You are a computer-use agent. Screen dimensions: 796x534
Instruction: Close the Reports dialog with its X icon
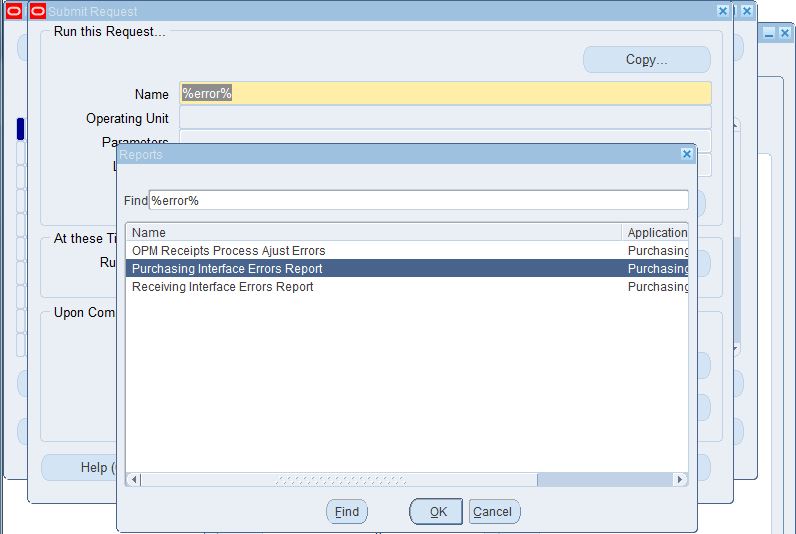[686, 154]
